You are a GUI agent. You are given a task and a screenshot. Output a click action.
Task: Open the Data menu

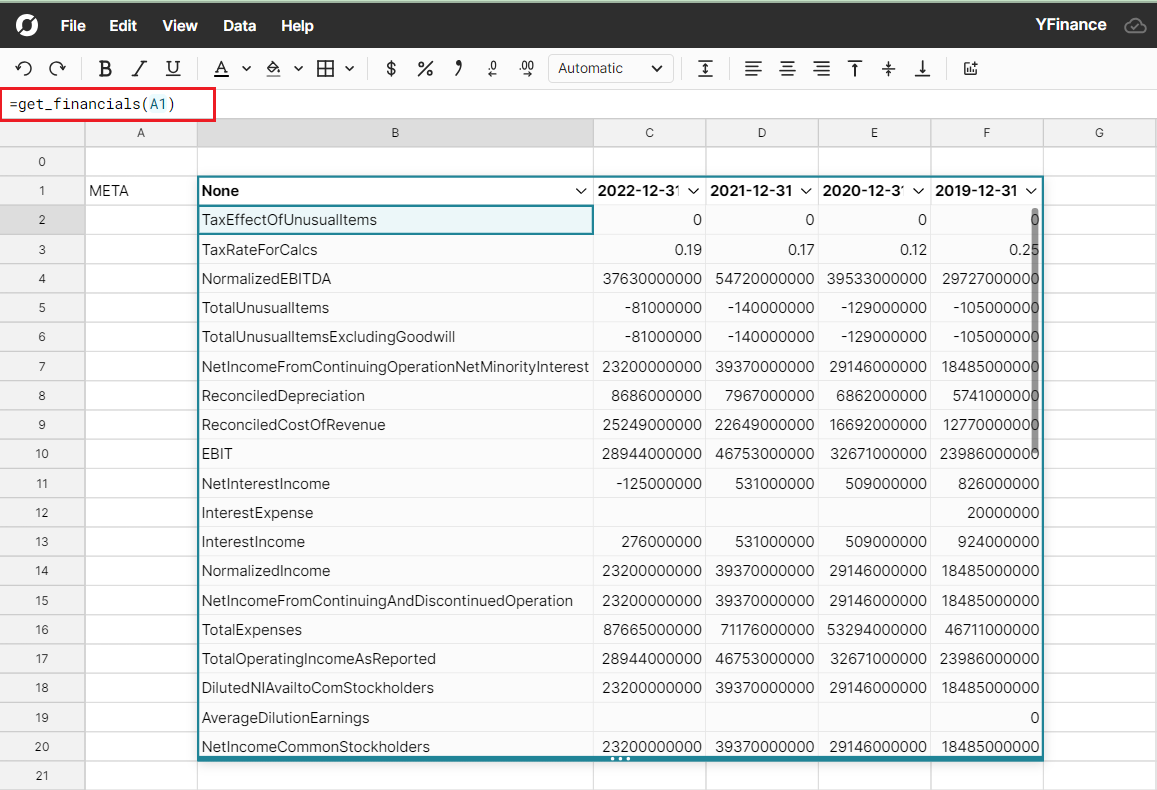(x=240, y=26)
